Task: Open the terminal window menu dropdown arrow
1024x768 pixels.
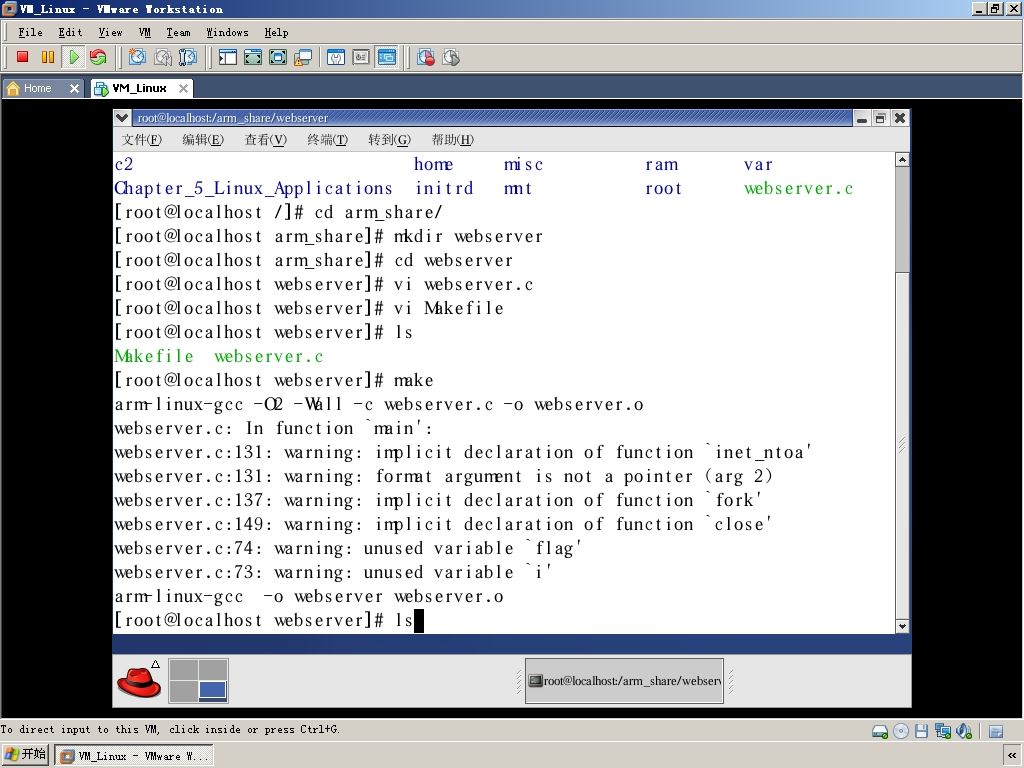Action: (121, 118)
